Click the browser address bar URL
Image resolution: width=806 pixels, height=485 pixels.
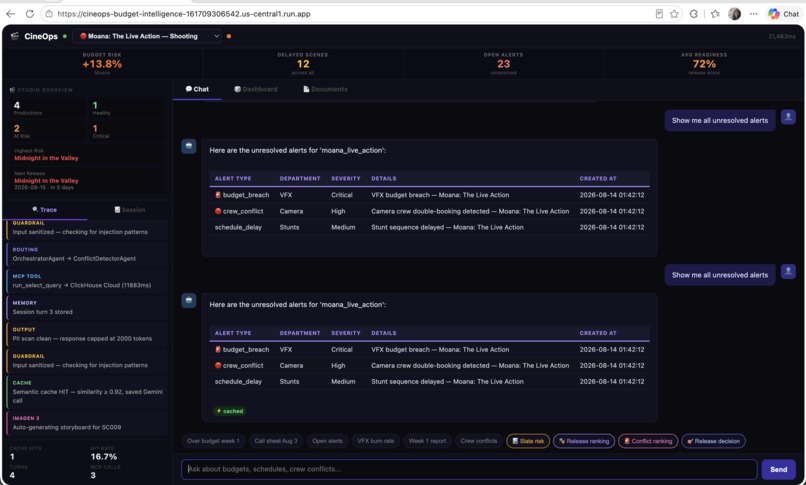[x=184, y=14]
